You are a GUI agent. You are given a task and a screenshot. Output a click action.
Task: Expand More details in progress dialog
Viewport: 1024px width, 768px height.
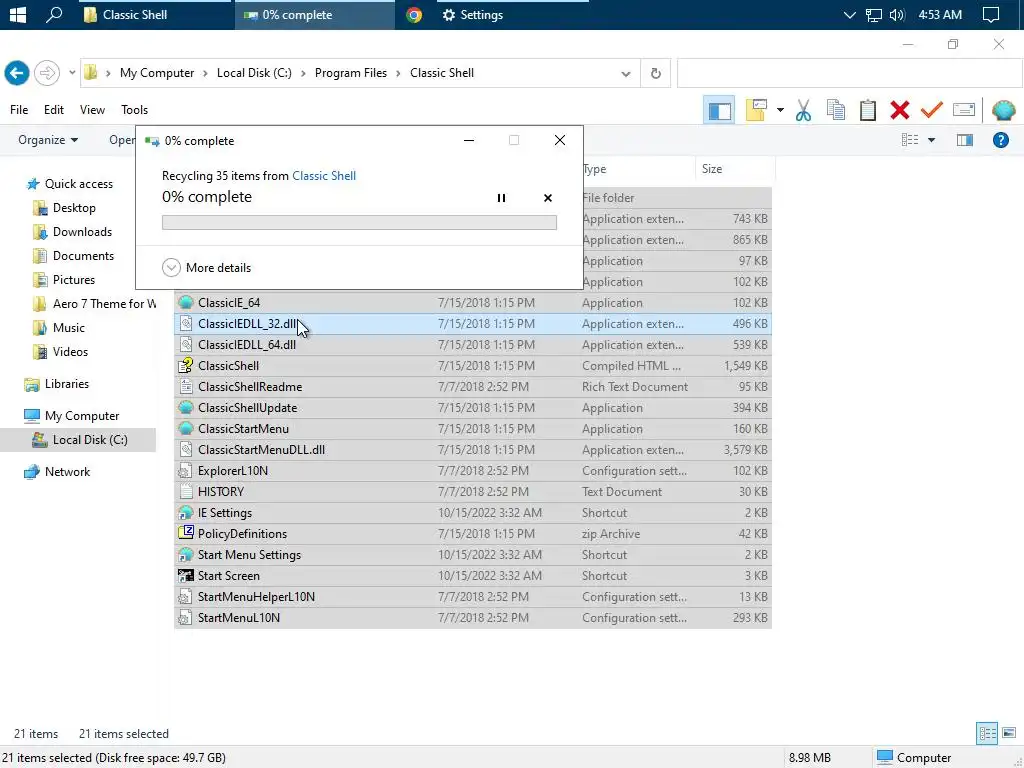coord(206,268)
